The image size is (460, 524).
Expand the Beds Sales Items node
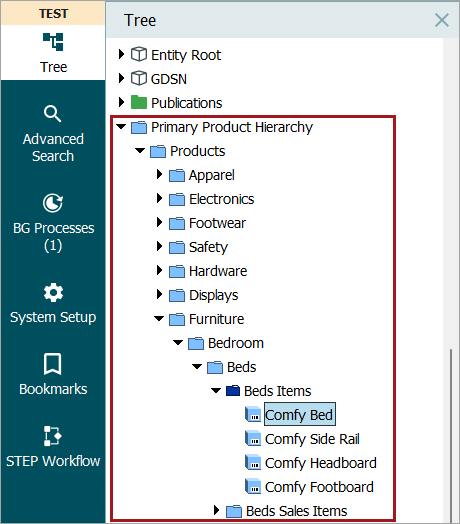[216, 510]
